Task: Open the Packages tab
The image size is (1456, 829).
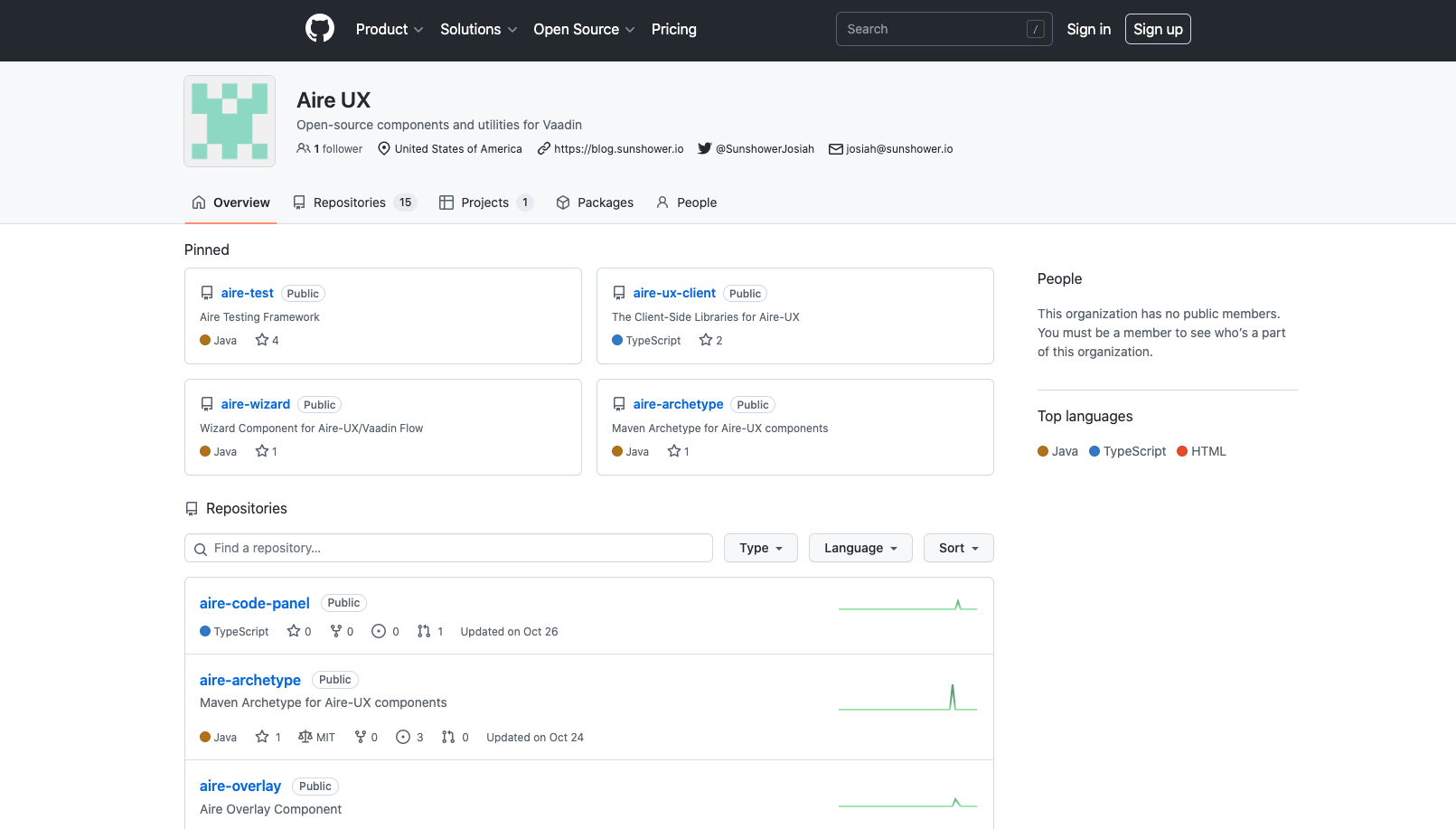Action: [x=595, y=203]
